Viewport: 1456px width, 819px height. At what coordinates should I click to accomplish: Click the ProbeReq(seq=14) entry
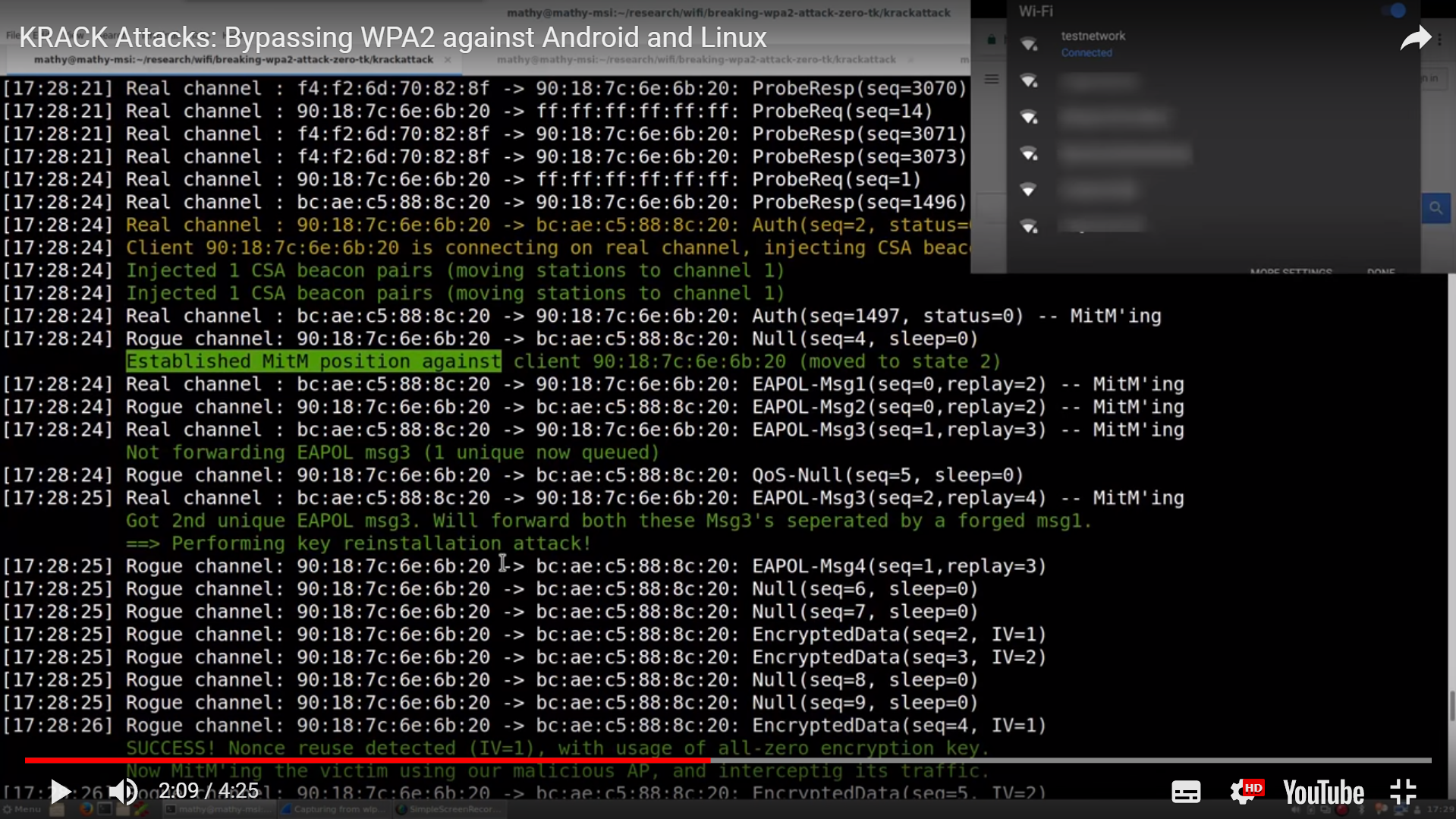[x=842, y=111]
